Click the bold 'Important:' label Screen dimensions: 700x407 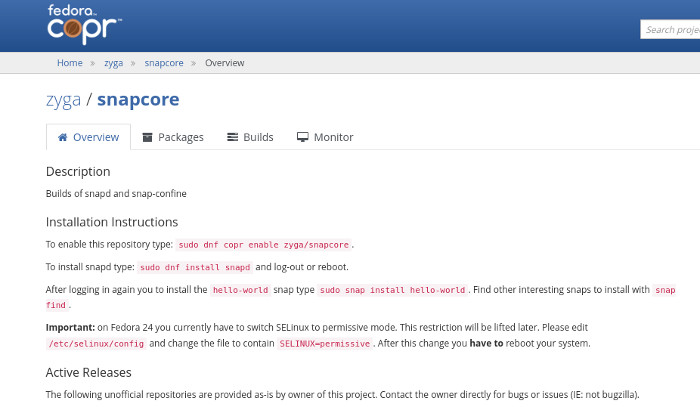click(71, 327)
